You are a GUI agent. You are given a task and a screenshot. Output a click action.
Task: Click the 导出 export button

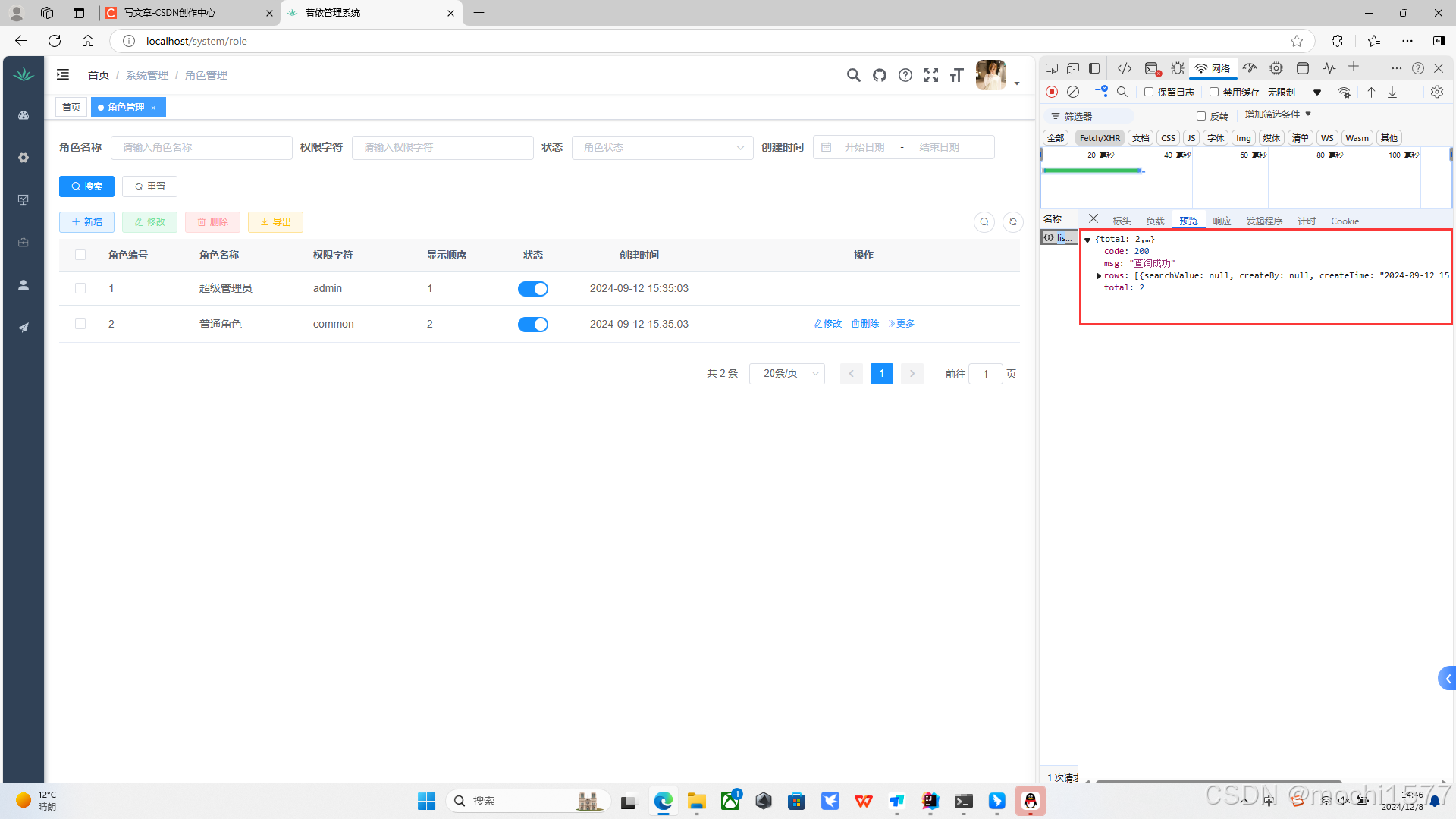(x=275, y=222)
